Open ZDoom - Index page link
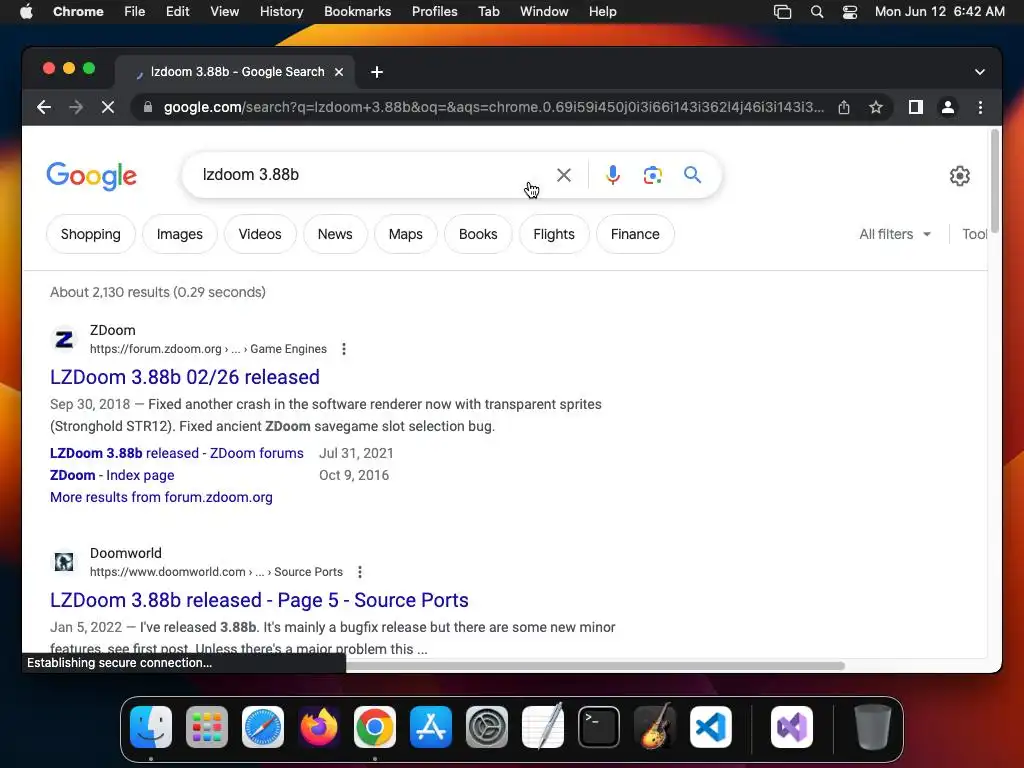The width and height of the screenshot is (1024, 768). [112, 475]
